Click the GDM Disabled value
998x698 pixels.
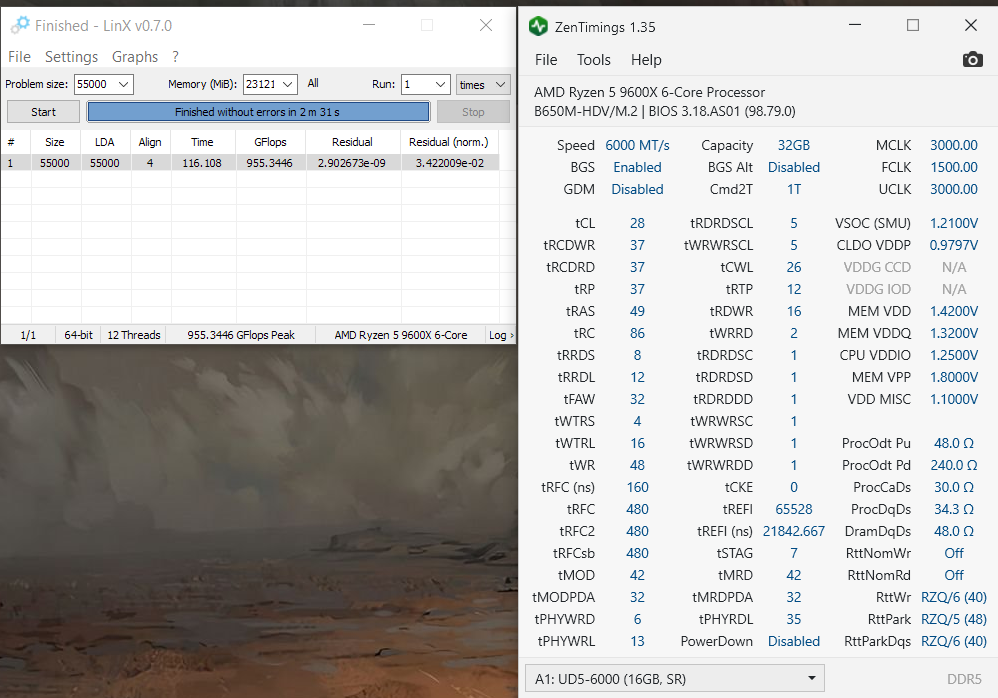pos(637,189)
